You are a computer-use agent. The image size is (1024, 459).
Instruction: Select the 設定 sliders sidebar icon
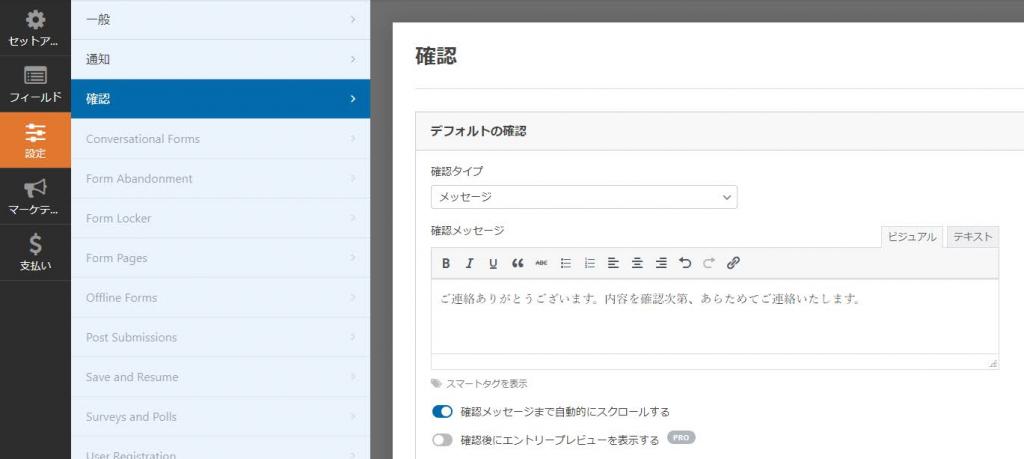[x=35, y=140]
